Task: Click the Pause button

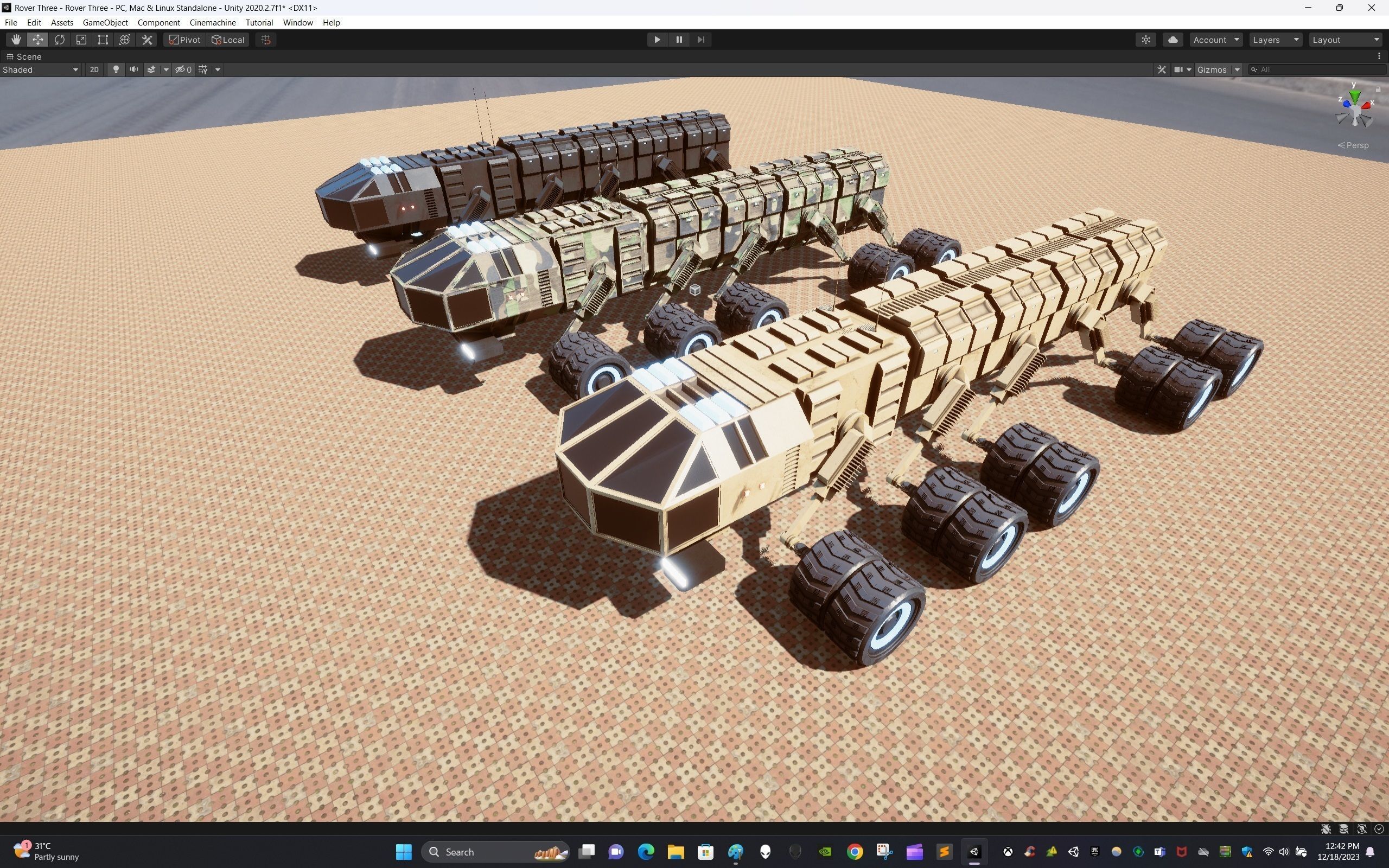Action: coord(679,40)
